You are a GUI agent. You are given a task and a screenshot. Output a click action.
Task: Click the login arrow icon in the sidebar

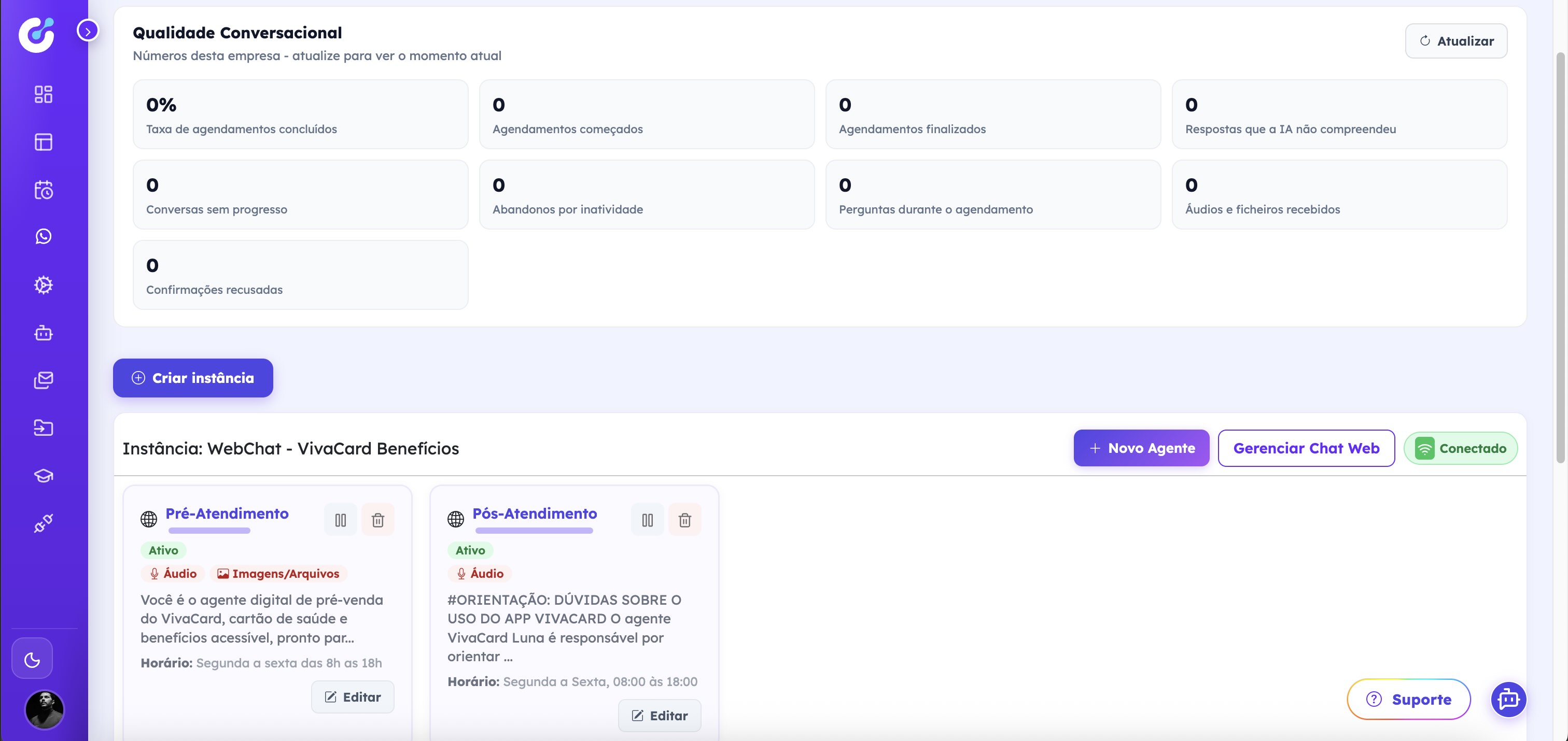coord(43,427)
